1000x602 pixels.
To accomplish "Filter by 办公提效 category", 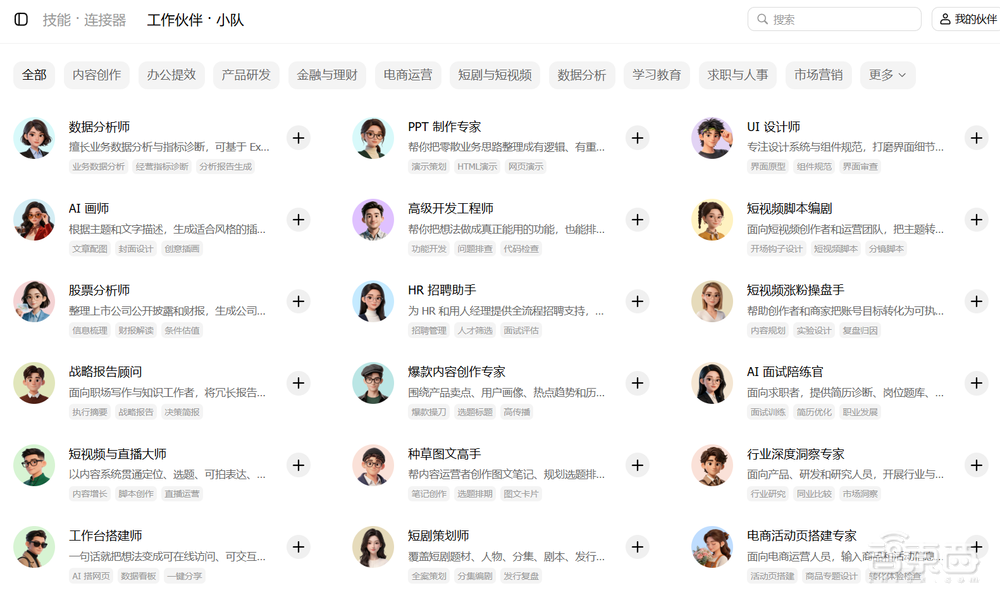I will (x=171, y=75).
